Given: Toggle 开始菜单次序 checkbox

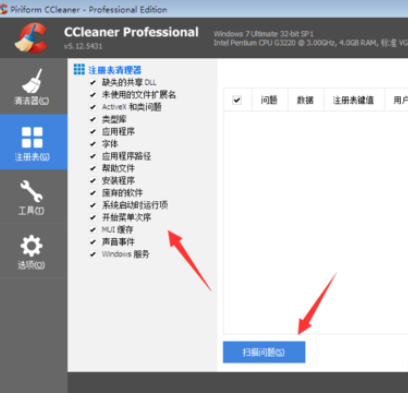Looking at the screenshot, I should click(x=93, y=217).
